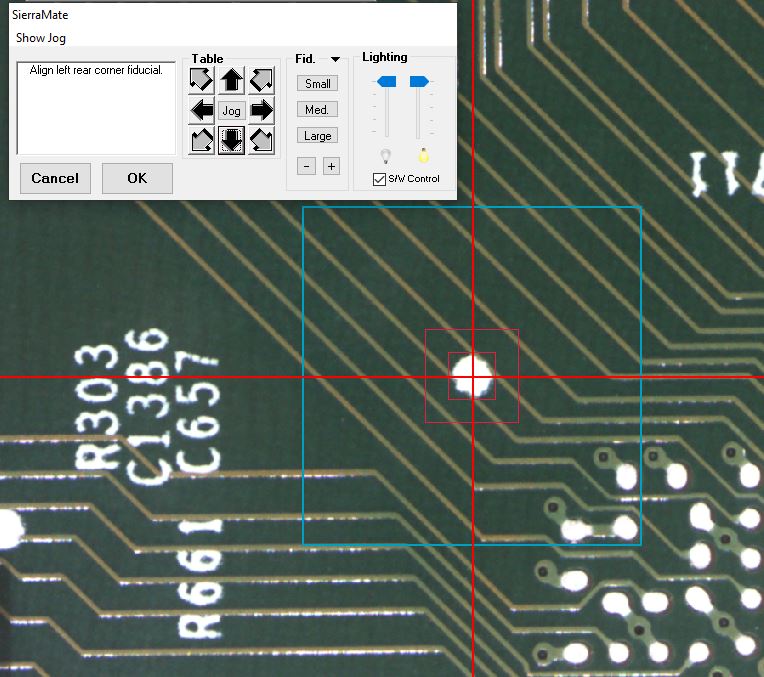Screen dimensions: 764x677
Task: Jog table diagonally down-right with arrow
Action: [x=261, y=140]
